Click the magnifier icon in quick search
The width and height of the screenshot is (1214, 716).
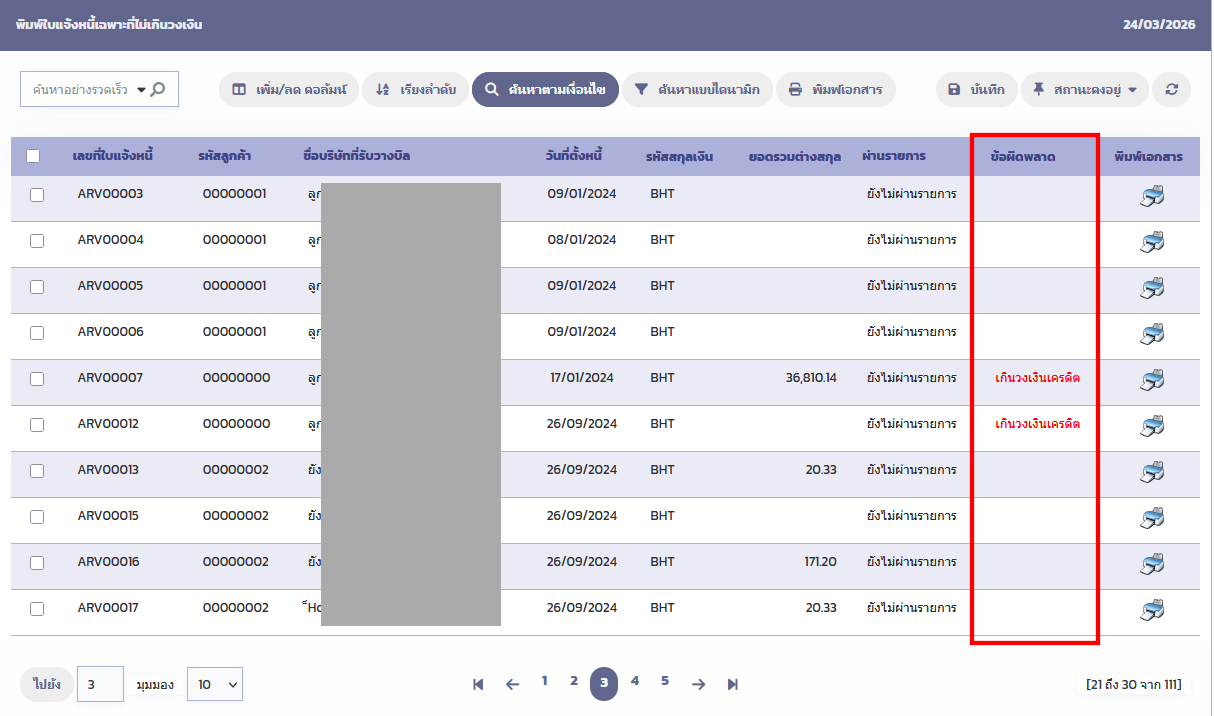158,89
